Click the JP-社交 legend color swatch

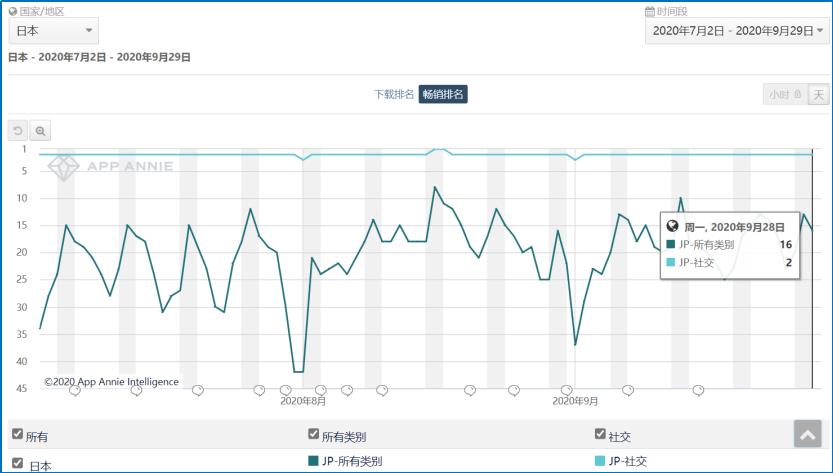click(x=600, y=461)
